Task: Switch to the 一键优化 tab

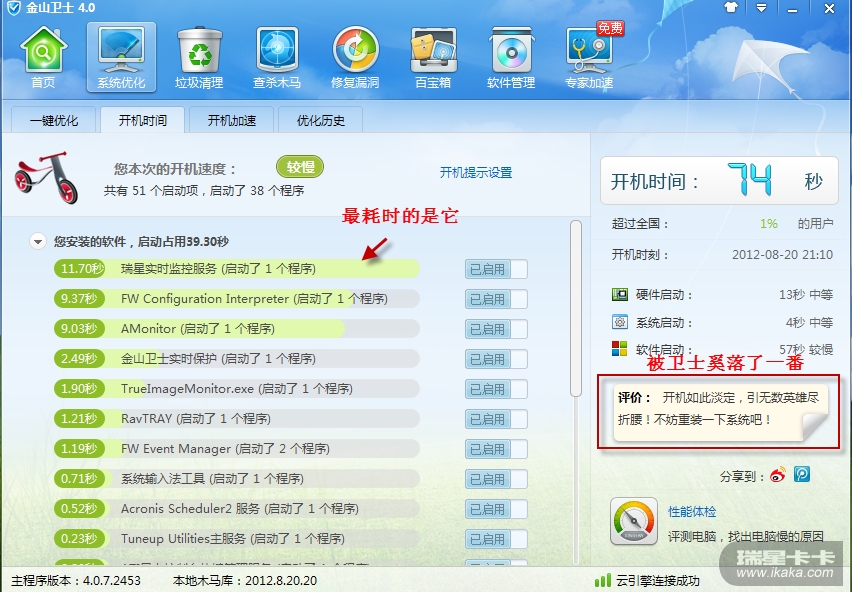Action: pyautogui.click(x=54, y=120)
